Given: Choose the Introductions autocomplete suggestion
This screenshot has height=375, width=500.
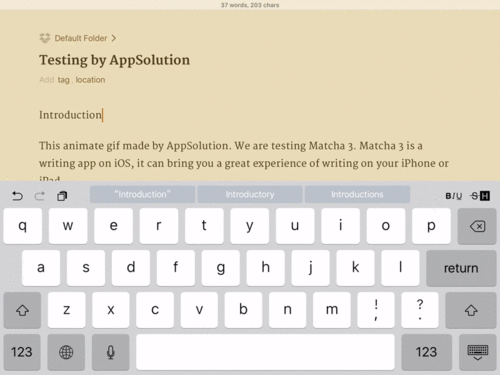Looking at the screenshot, I should (357, 194).
